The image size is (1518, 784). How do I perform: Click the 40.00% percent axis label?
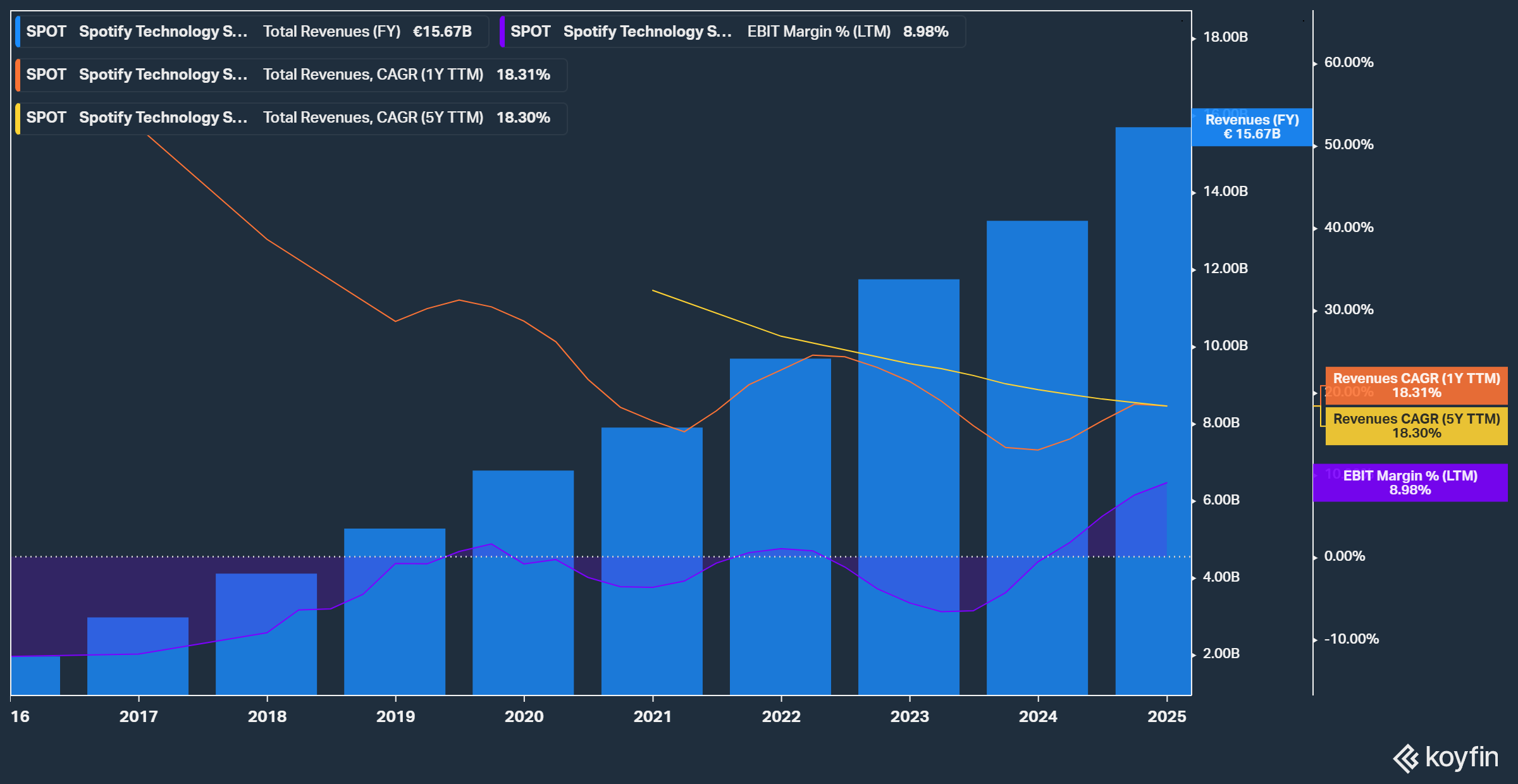tap(1348, 227)
